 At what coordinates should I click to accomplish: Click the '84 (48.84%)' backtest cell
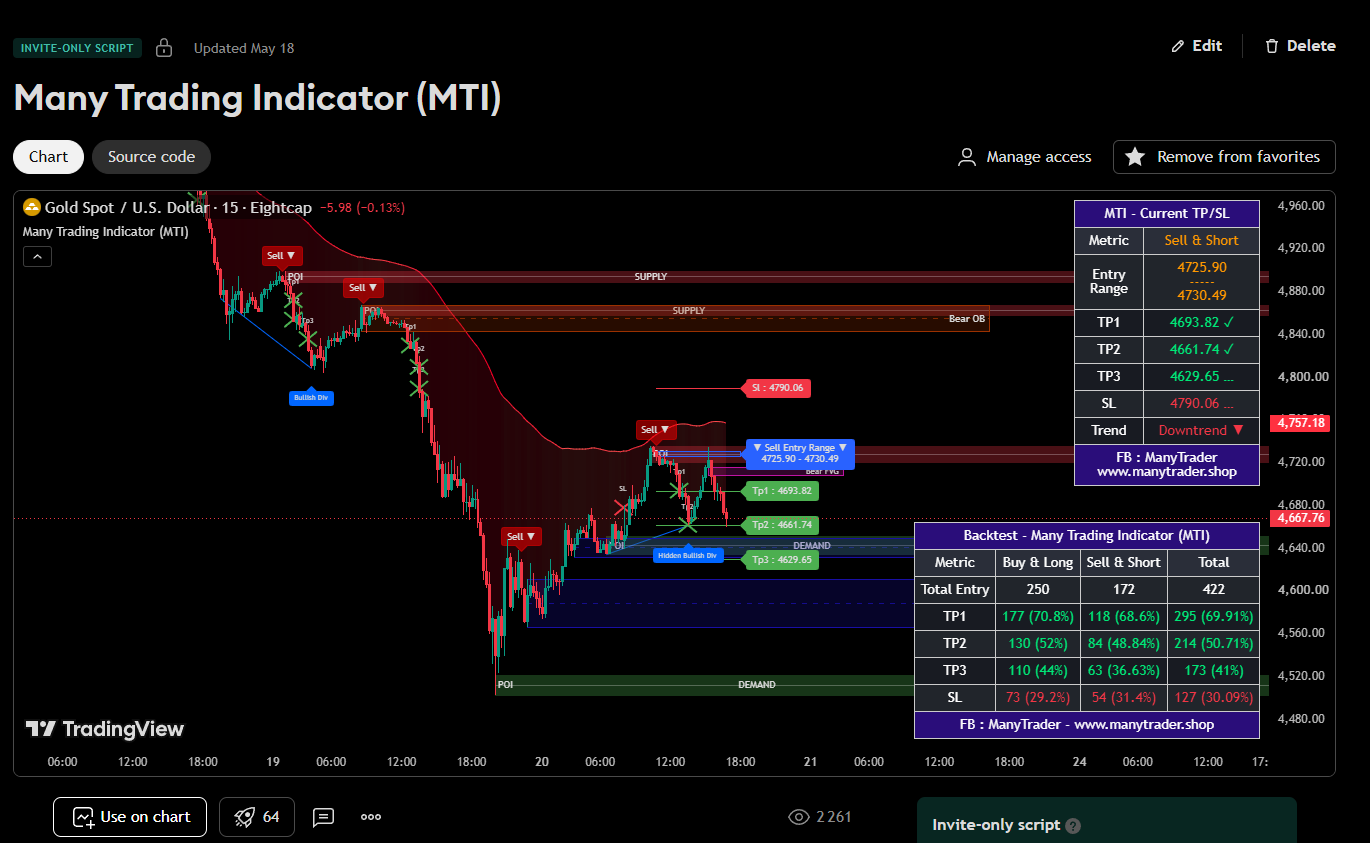tap(1123, 644)
